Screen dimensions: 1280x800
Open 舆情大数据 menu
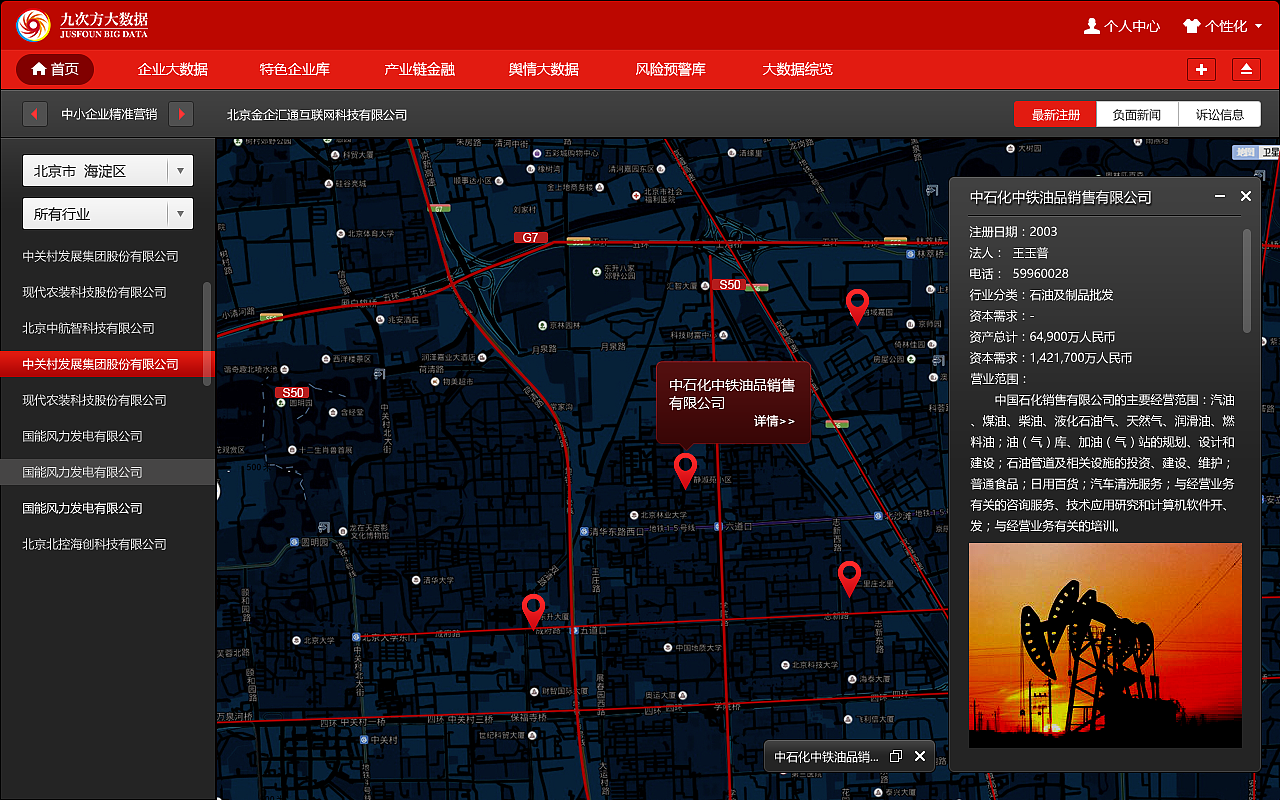click(x=544, y=69)
